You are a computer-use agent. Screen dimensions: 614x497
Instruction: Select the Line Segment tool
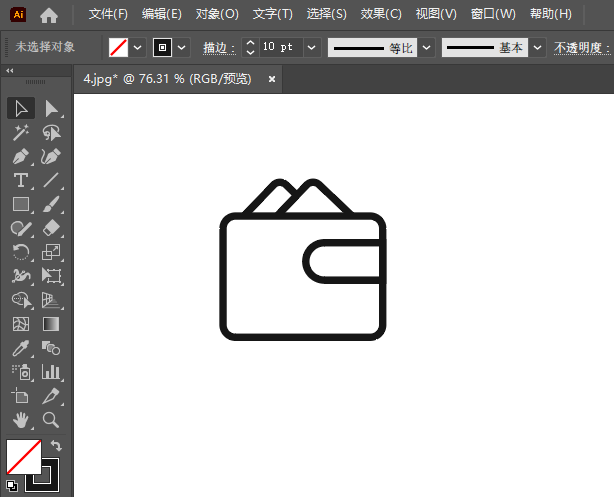pyautogui.click(x=51, y=181)
